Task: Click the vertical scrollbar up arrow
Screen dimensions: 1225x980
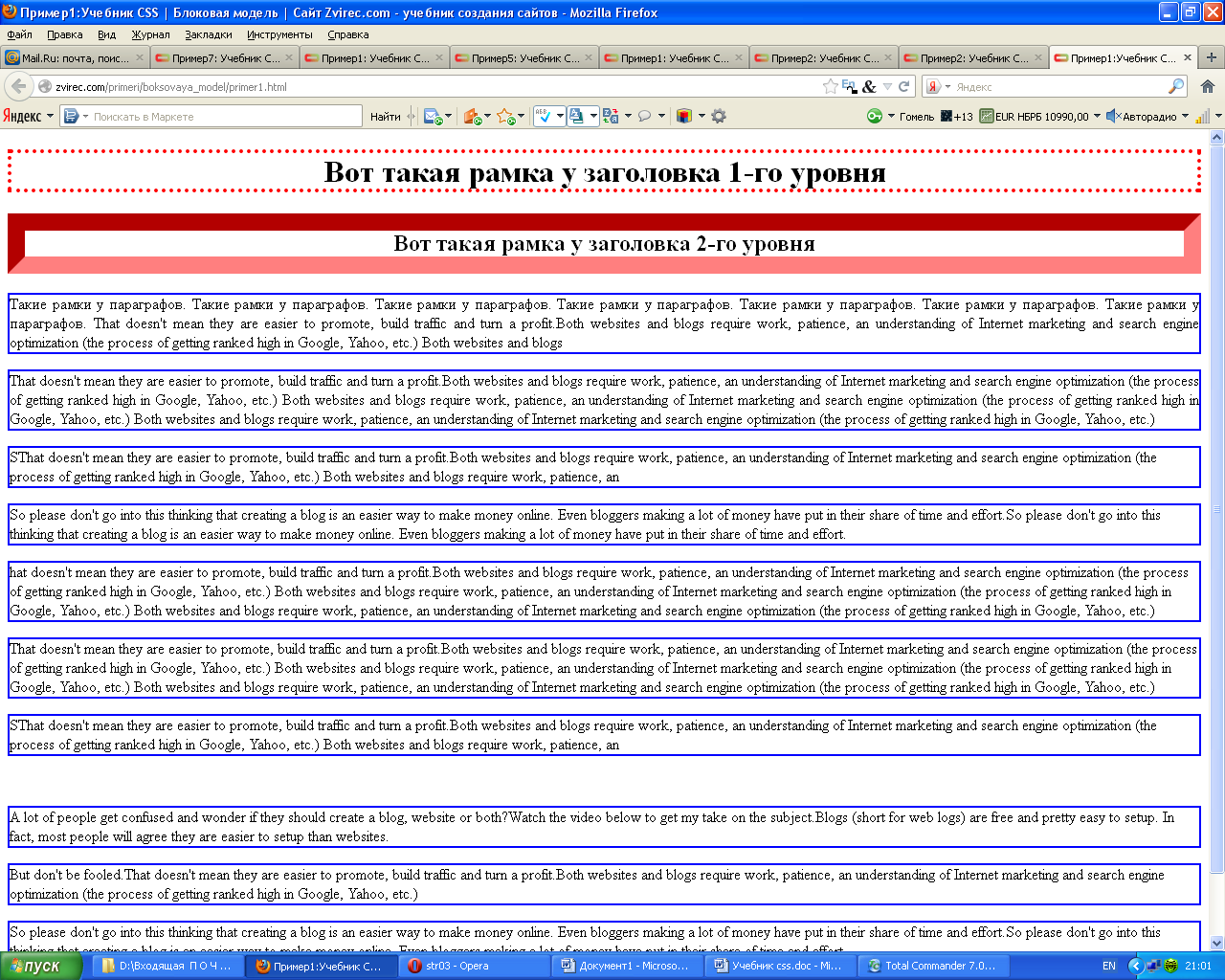Action: [1217, 137]
